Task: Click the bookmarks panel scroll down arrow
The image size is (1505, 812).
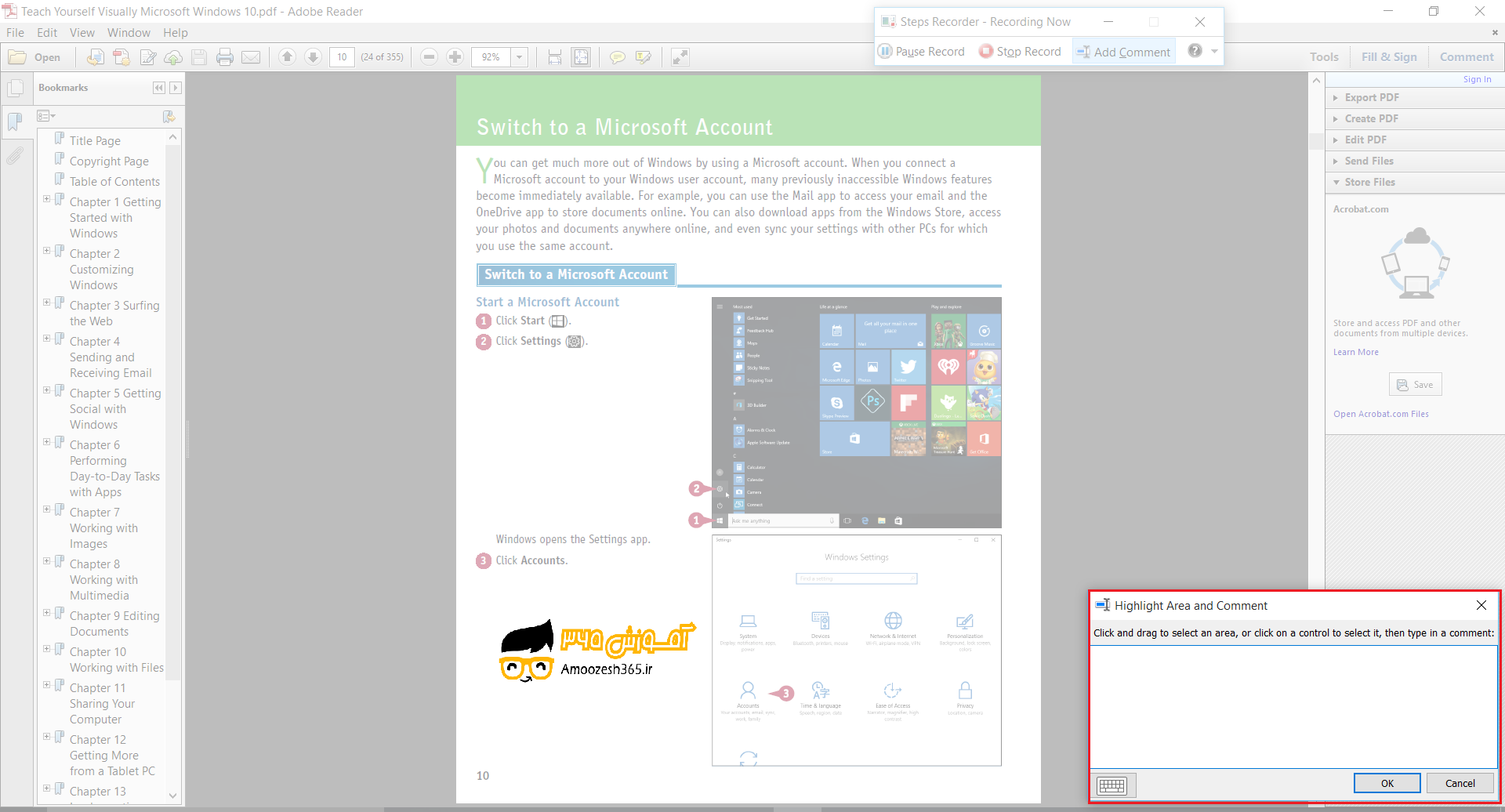Action: tap(173, 795)
